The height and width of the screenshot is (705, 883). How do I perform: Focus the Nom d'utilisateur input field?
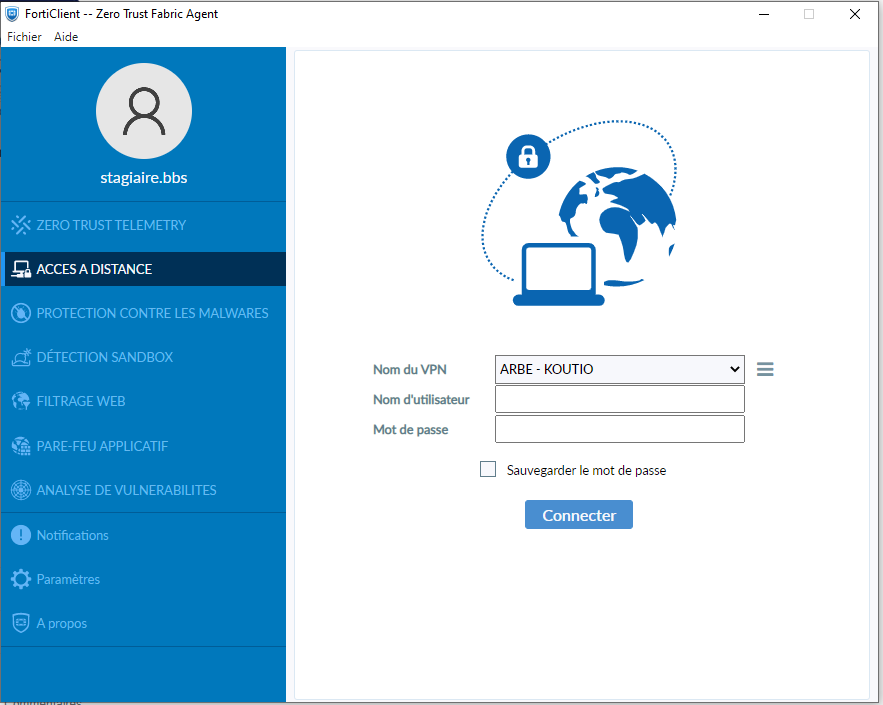click(619, 399)
